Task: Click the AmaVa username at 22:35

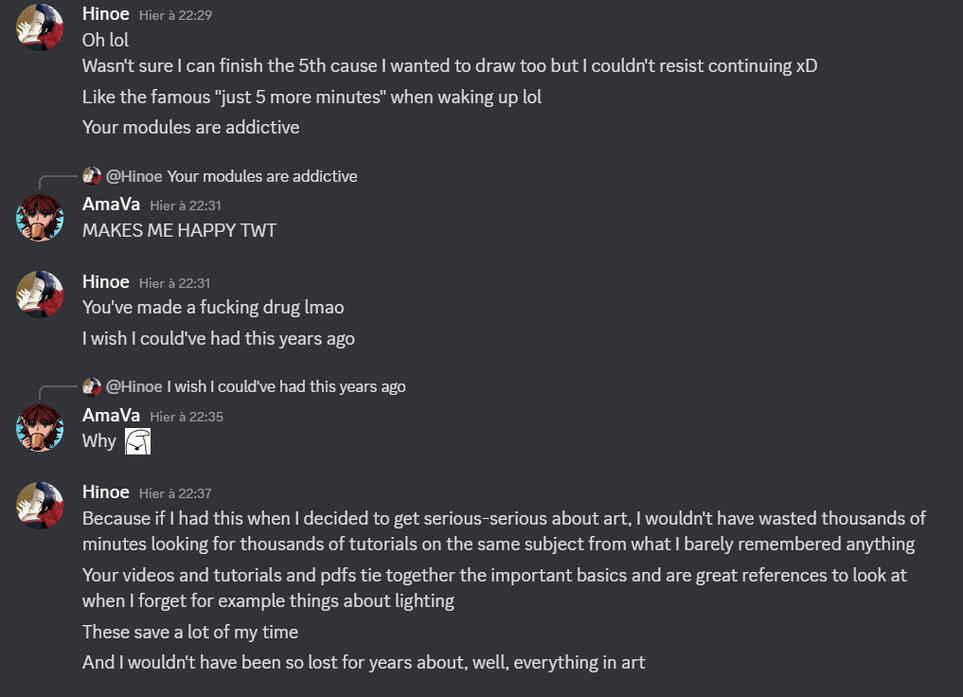Action: click(x=111, y=415)
